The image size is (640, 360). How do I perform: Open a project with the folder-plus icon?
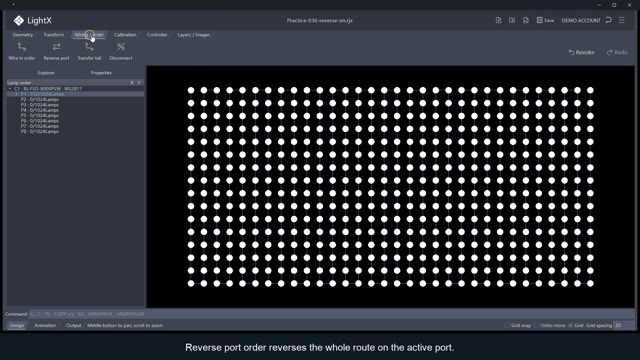coord(512,20)
